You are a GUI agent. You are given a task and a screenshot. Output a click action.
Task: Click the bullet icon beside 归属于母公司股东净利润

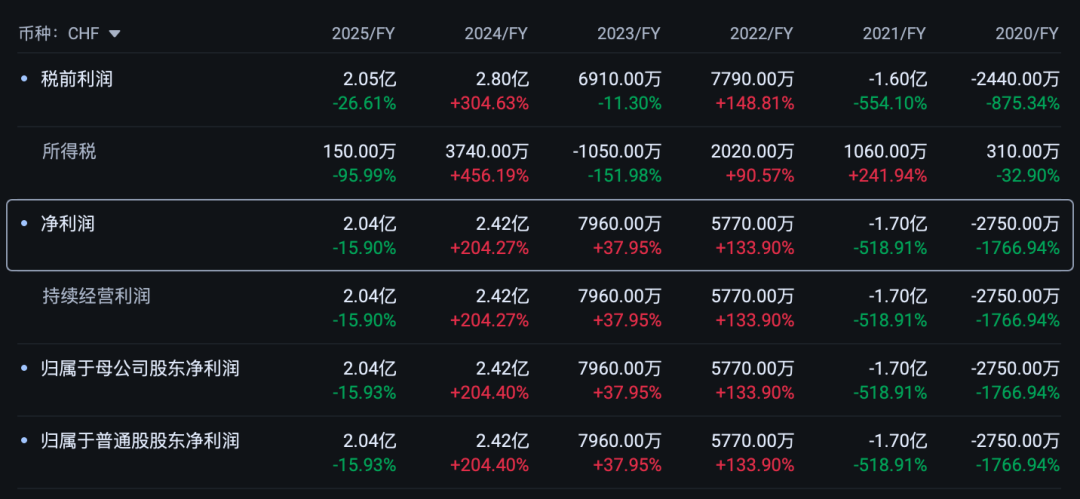25,369
